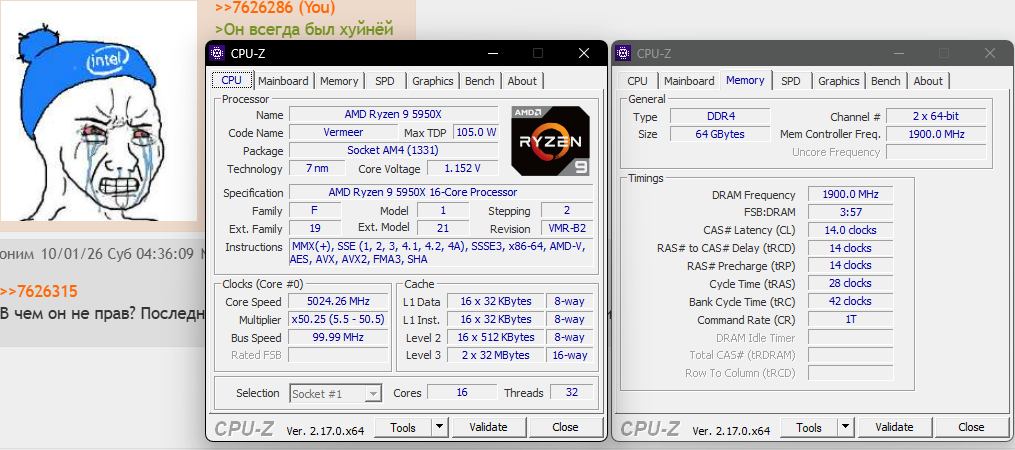
Task: Click the Threads count field 32
Action: tap(572, 392)
